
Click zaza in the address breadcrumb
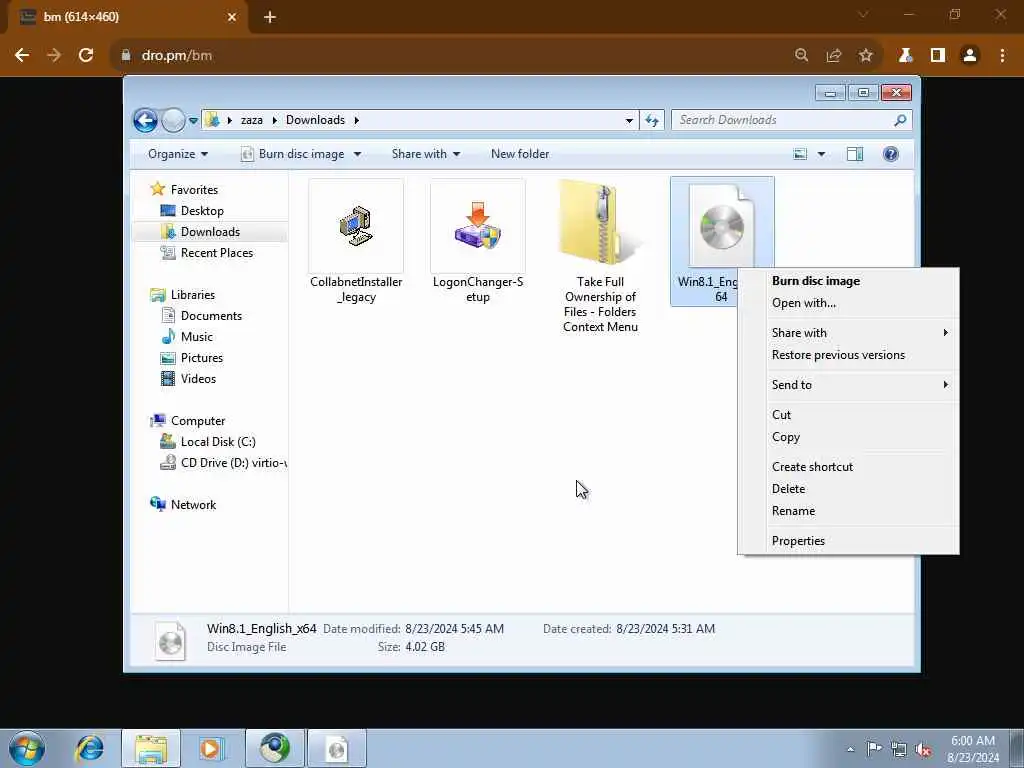251,120
